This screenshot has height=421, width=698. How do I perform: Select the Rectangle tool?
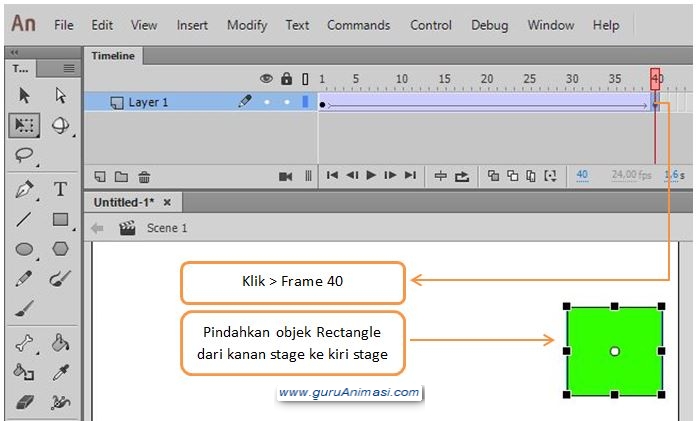pyautogui.click(x=61, y=219)
